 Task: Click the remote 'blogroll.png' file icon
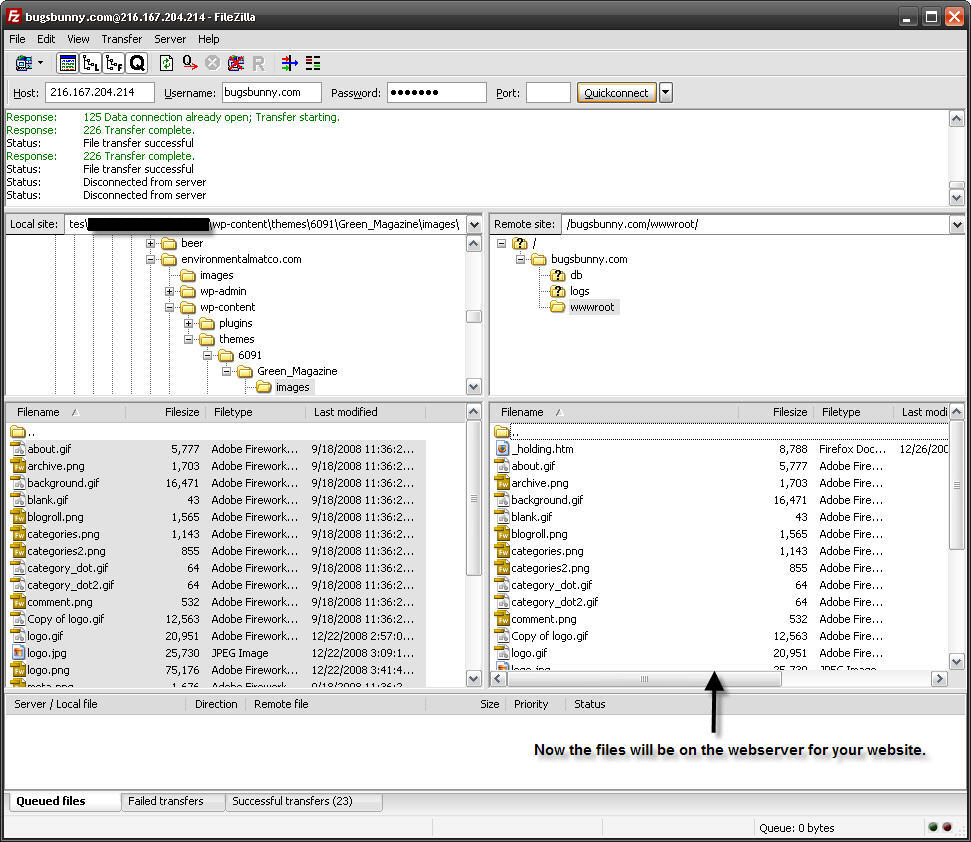[x=502, y=534]
